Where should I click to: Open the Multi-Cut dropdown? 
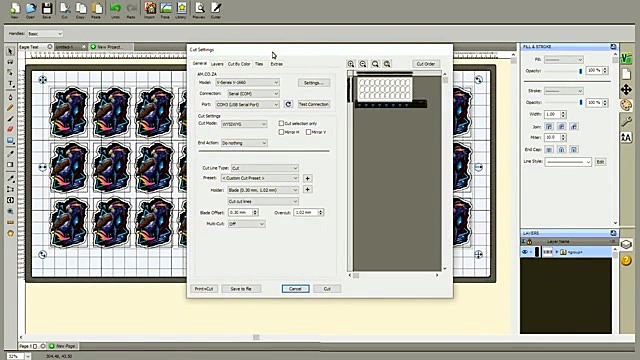click(x=246, y=224)
